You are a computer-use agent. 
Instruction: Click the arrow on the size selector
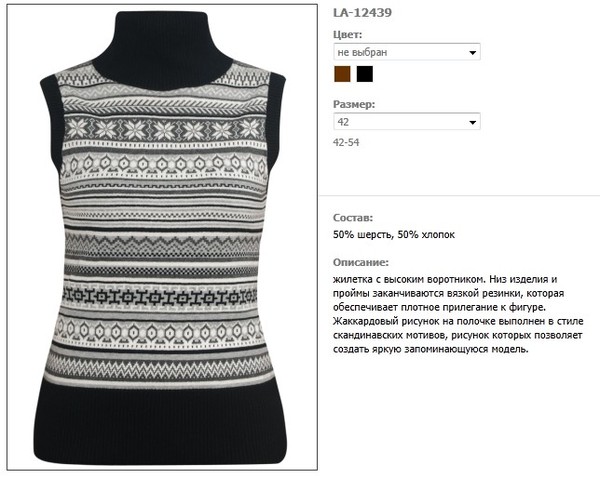(473, 122)
